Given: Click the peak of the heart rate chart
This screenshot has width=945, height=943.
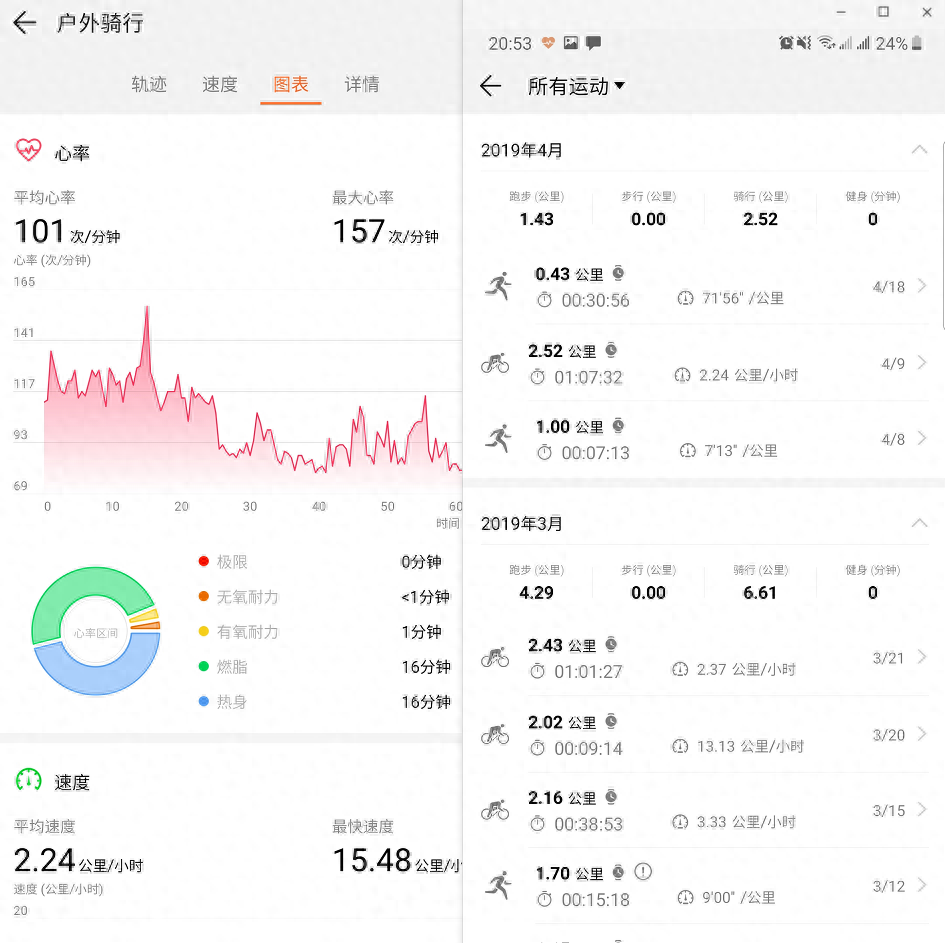Looking at the screenshot, I should tap(146, 307).
